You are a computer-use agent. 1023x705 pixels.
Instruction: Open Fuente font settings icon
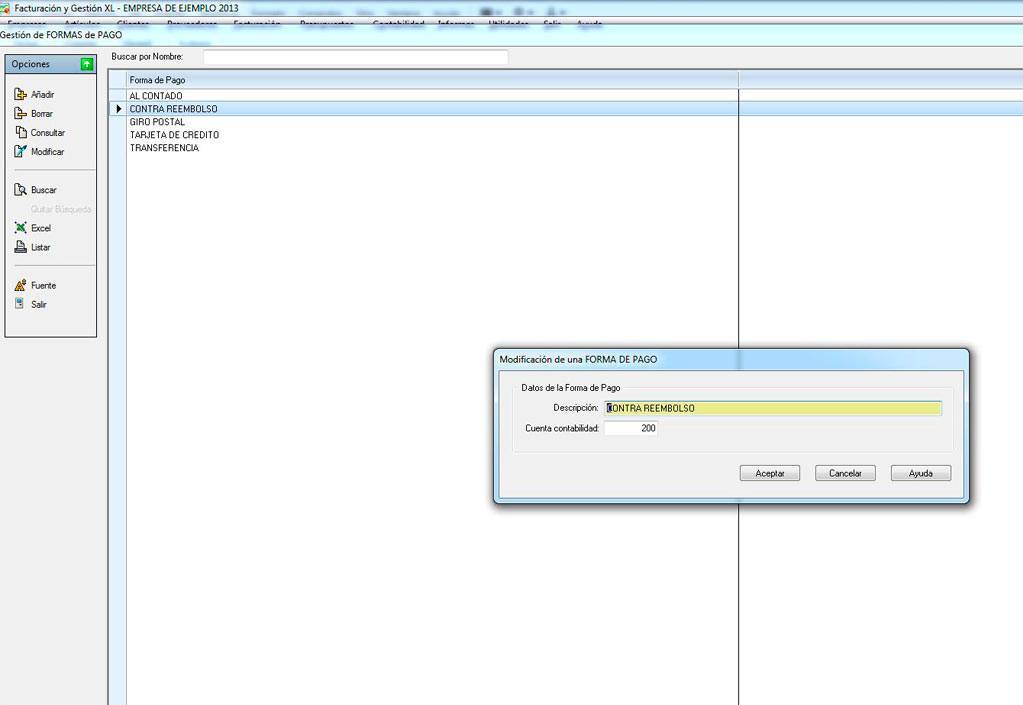pyautogui.click(x=20, y=285)
